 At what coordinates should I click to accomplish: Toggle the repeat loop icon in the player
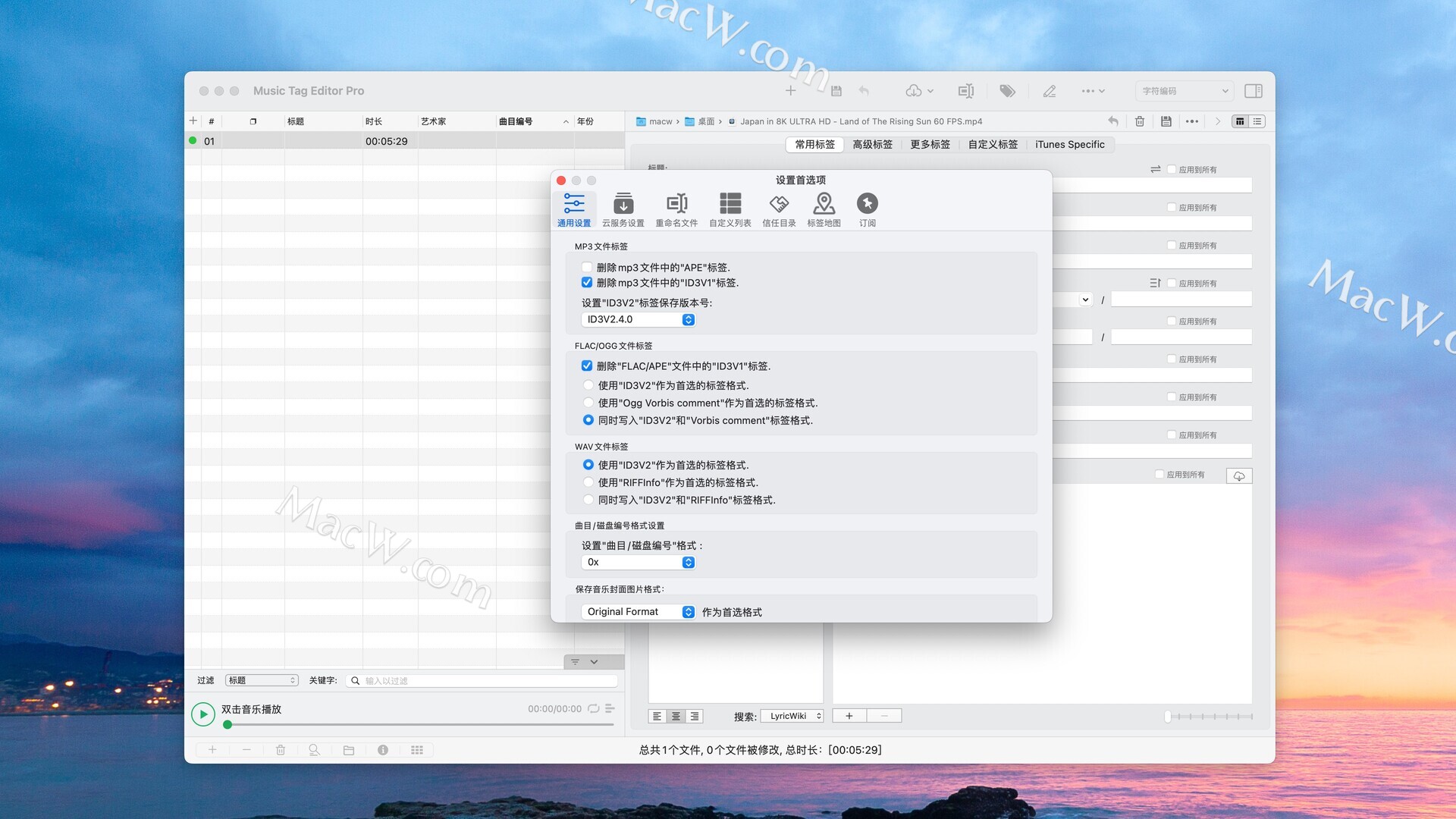(594, 709)
